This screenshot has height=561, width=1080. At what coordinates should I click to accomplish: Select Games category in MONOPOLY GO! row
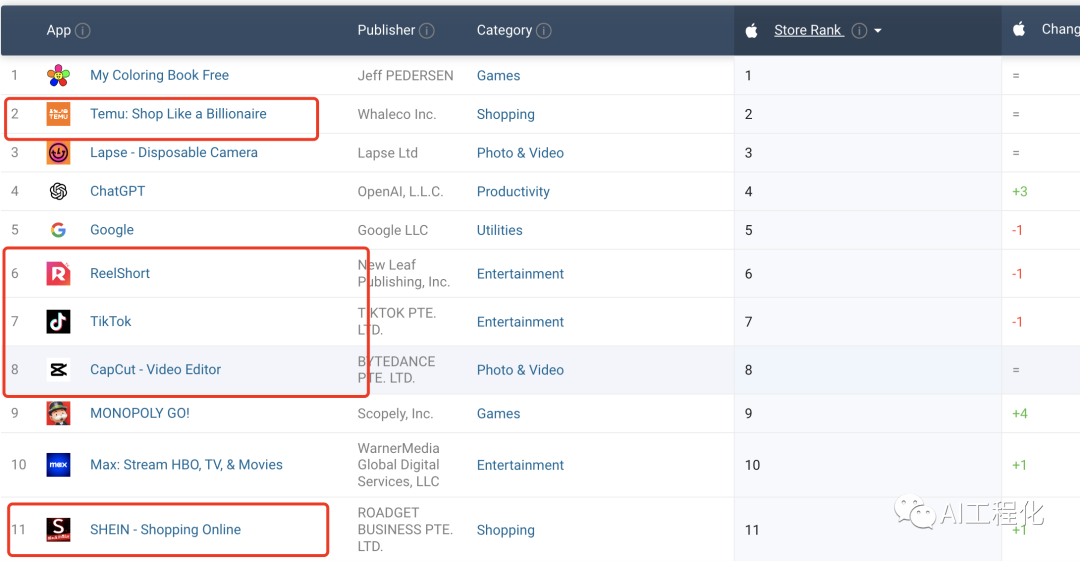[499, 414]
